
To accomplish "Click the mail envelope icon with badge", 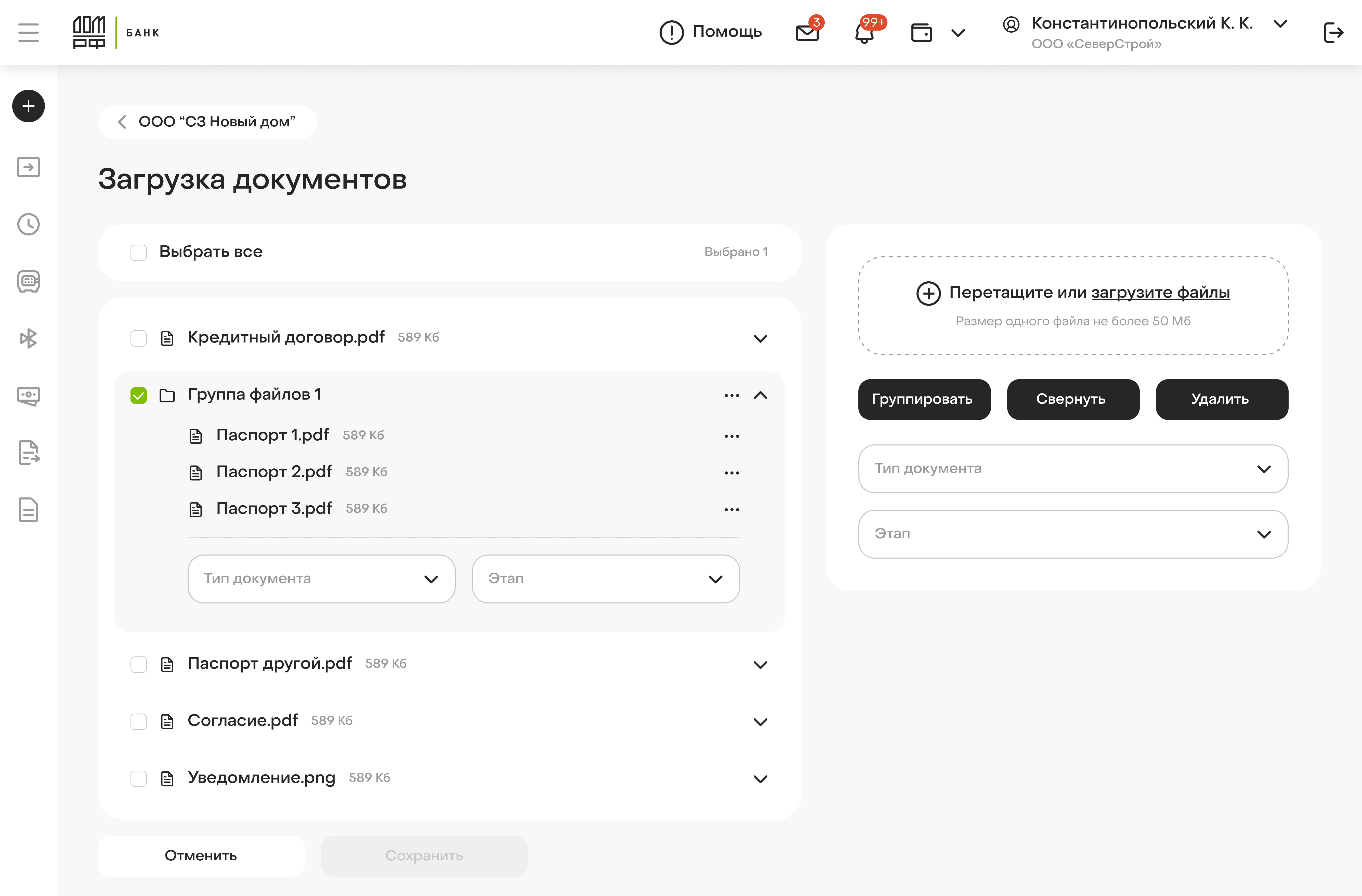I will click(807, 33).
